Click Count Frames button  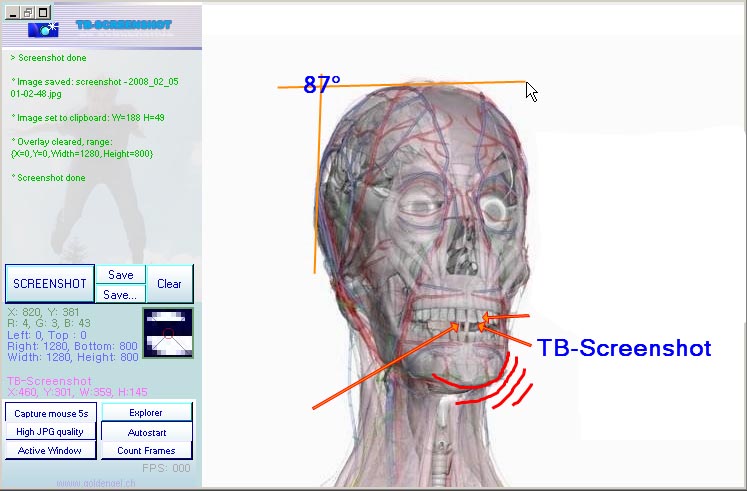click(x=146, y=451)
